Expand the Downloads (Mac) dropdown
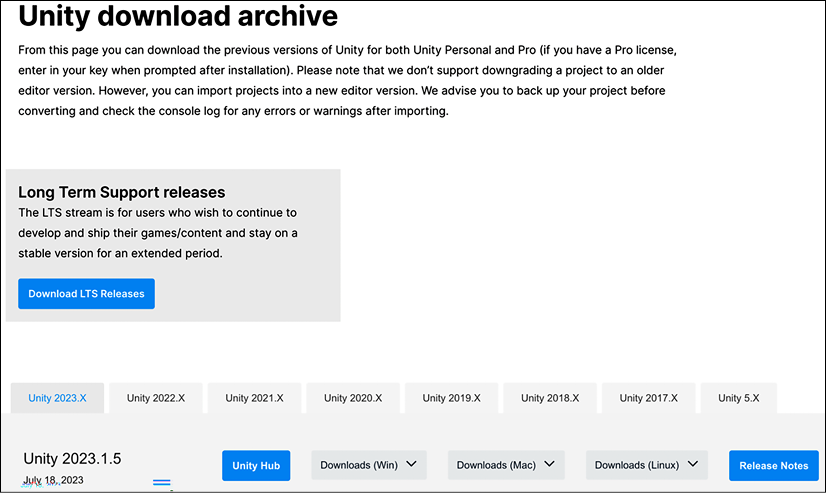 click(506, 465)
